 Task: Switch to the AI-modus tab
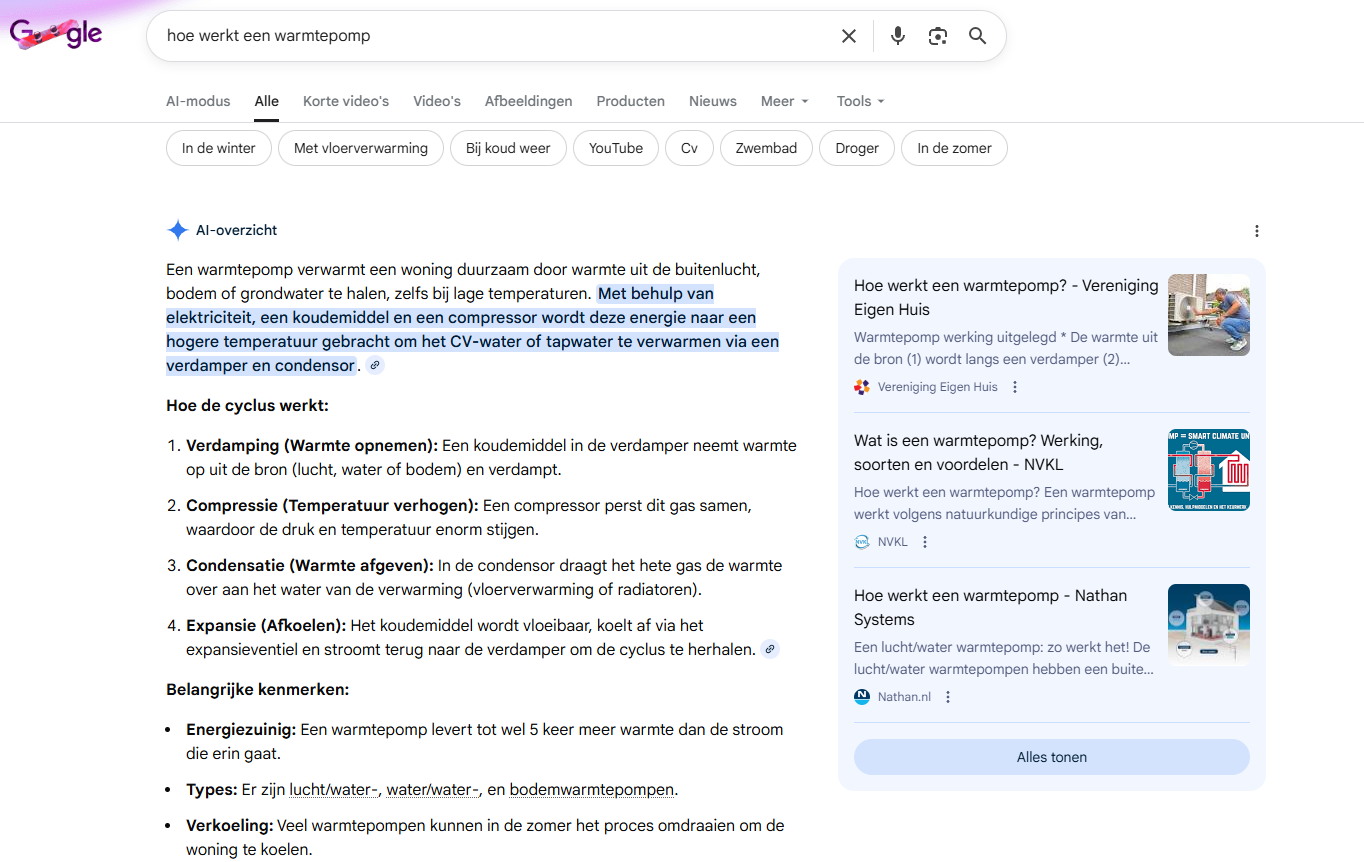point(198,101)
